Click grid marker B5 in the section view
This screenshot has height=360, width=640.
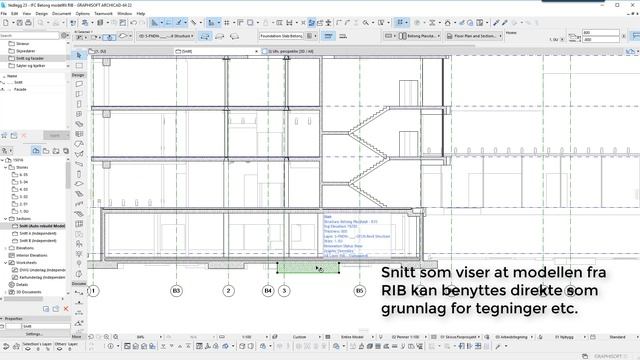click(360, 291)
